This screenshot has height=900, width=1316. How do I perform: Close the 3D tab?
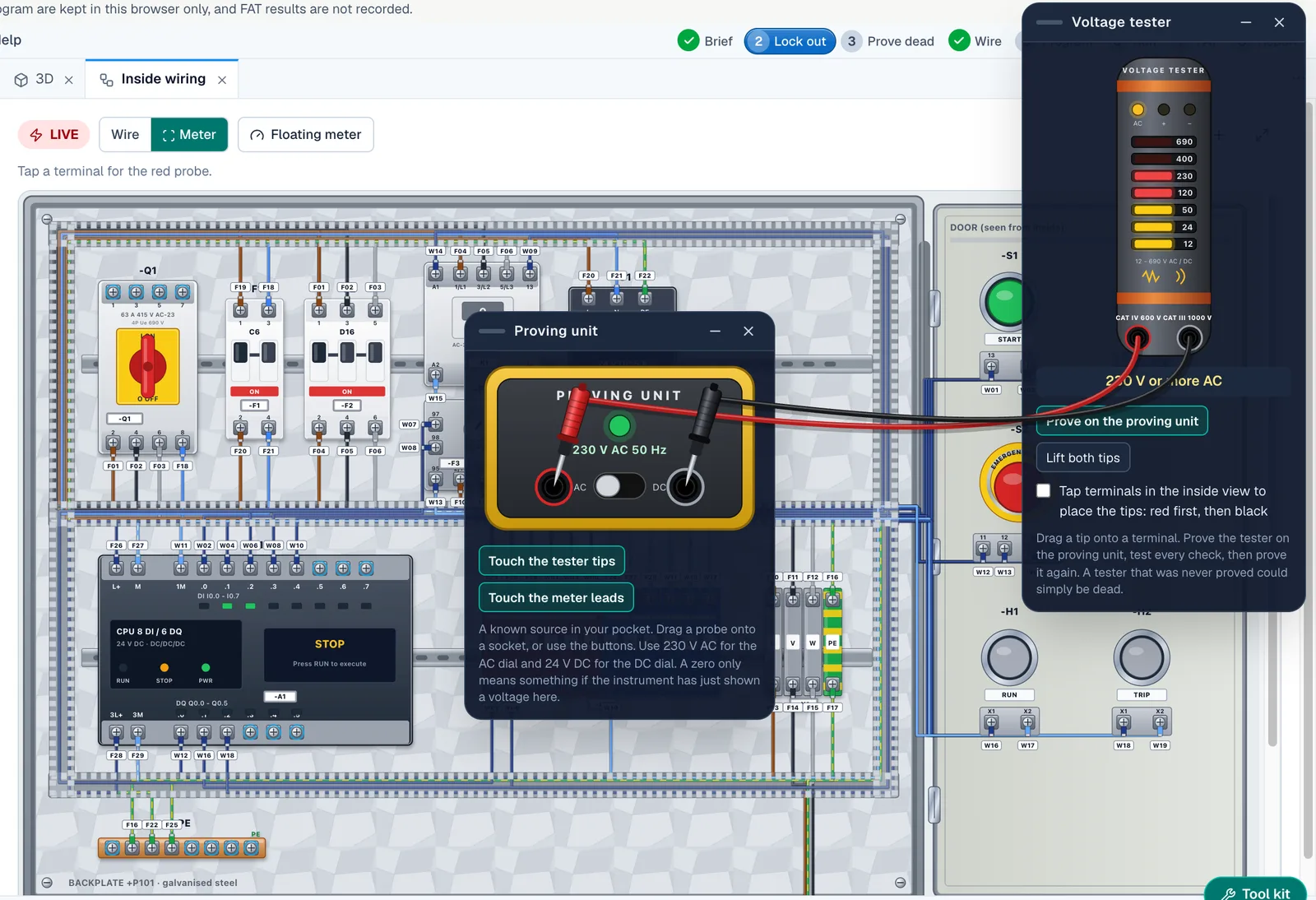coord(69,80)
